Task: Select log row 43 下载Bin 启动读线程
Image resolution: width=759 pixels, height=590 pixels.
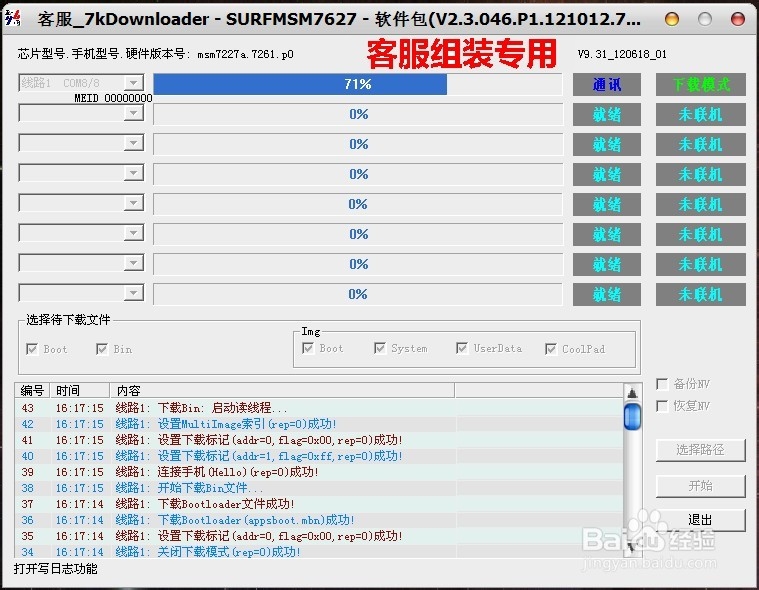Action: [319, 408]
